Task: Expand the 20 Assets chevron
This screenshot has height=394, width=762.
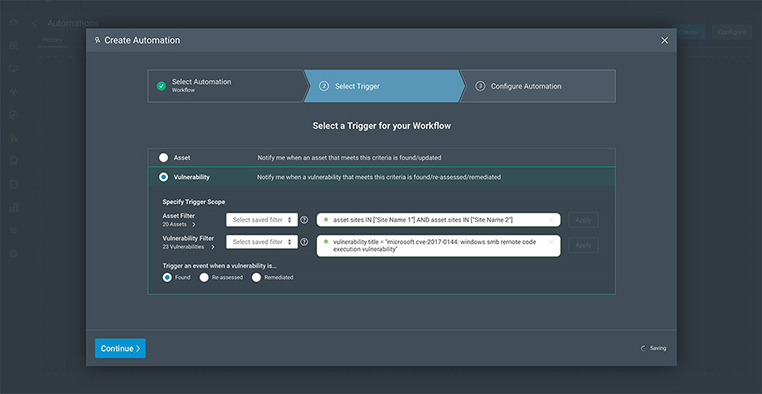Action: point(194,225)
